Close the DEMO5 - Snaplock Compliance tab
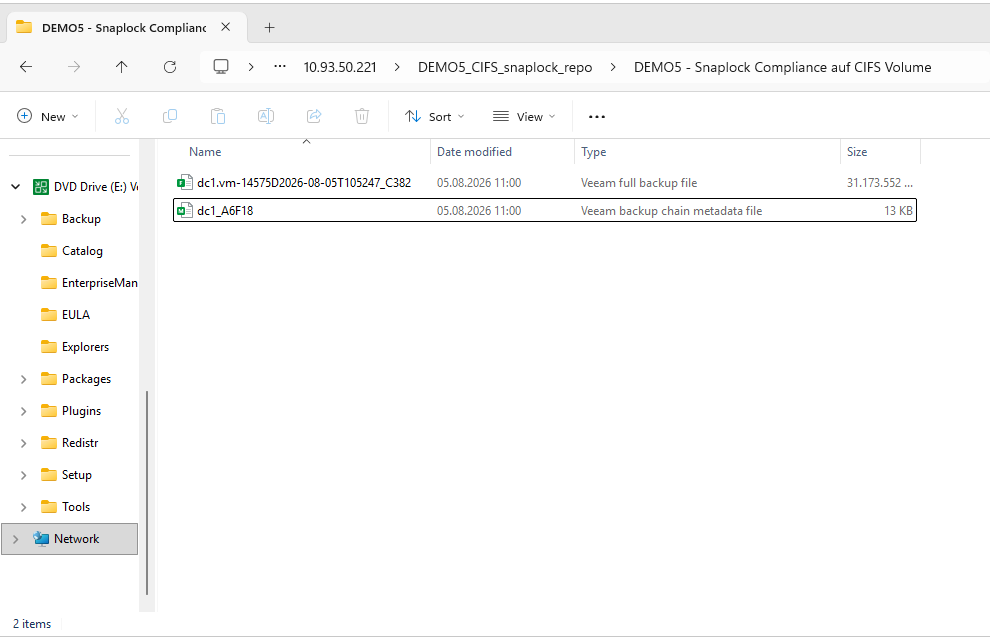 pyautogui.click(x=225, y=27)
